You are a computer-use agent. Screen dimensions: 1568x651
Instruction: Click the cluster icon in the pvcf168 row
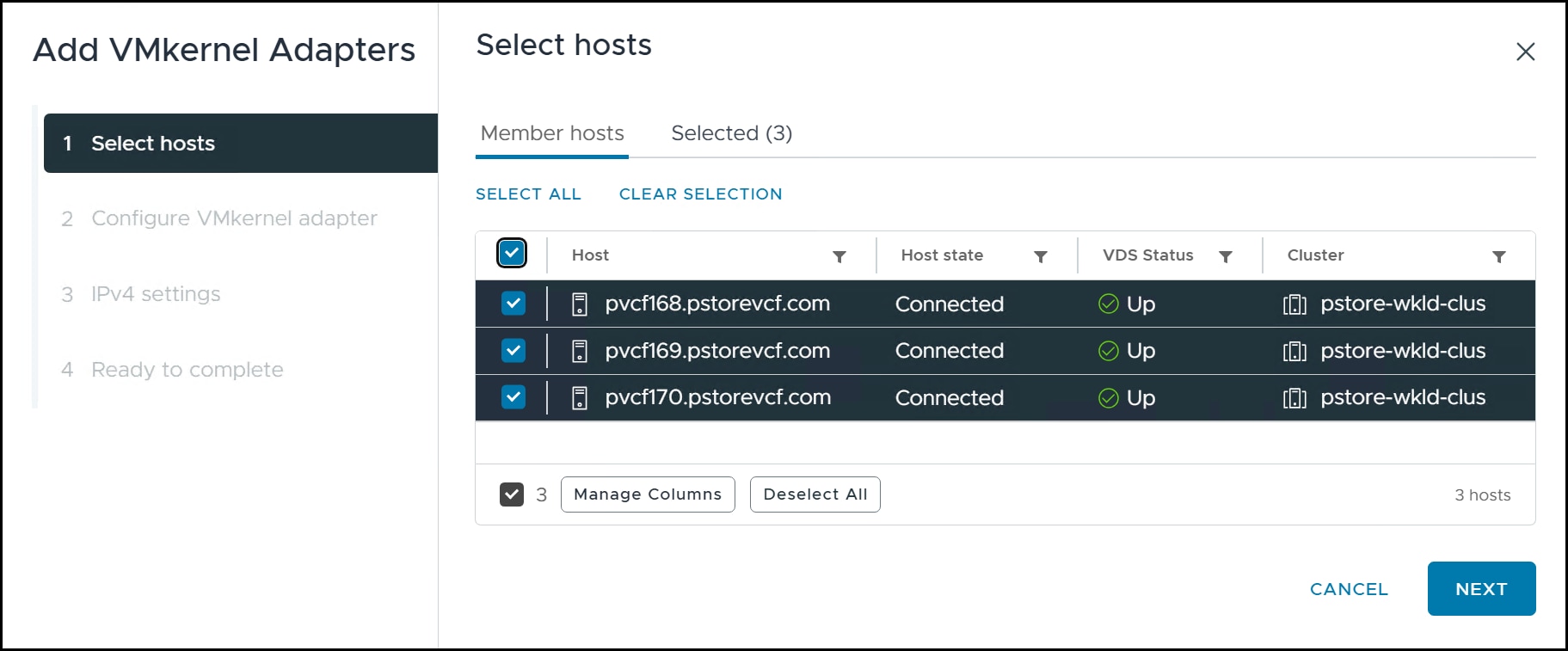(1294, 304)
